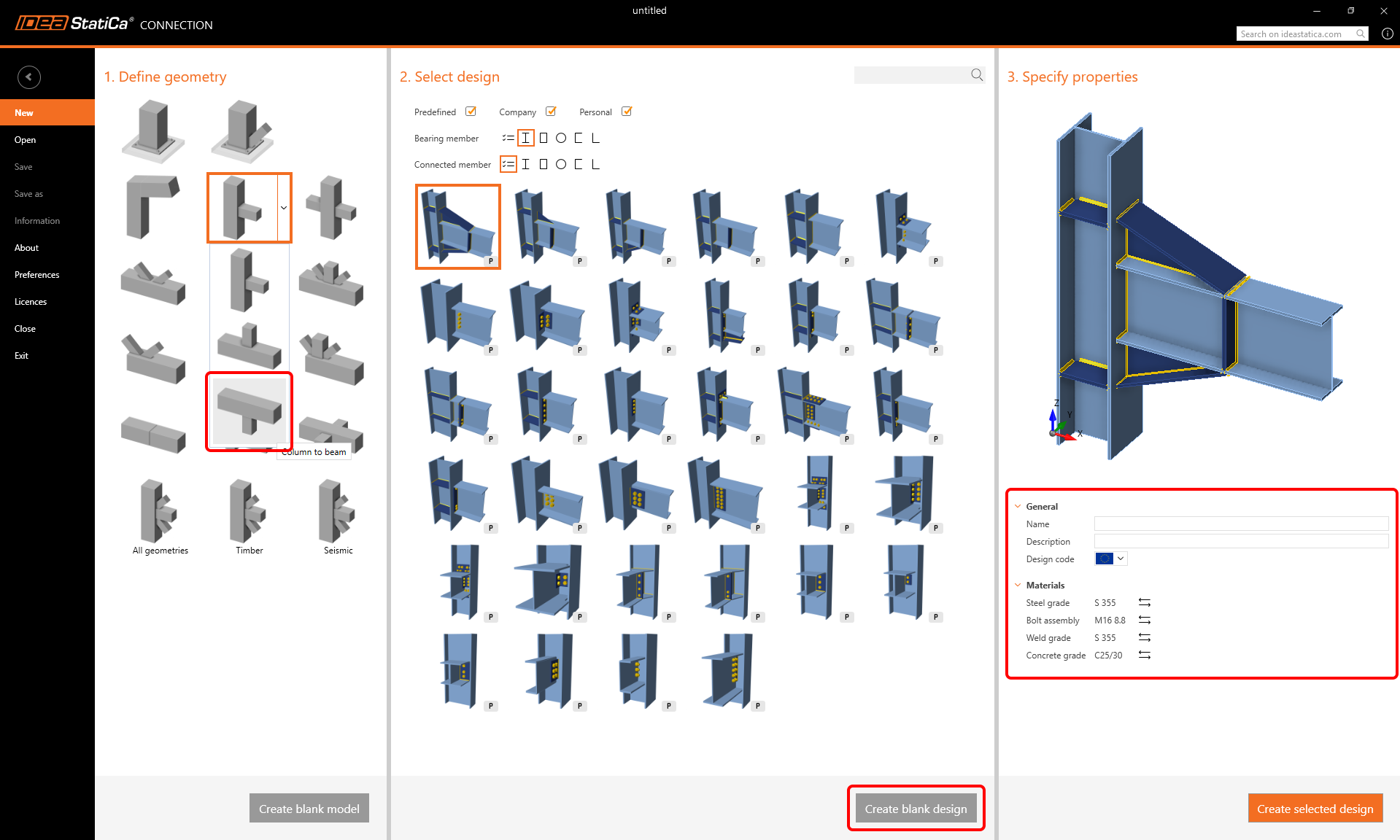Click Create blank design button
This screenshot has height=840, width=1400.
916,808
